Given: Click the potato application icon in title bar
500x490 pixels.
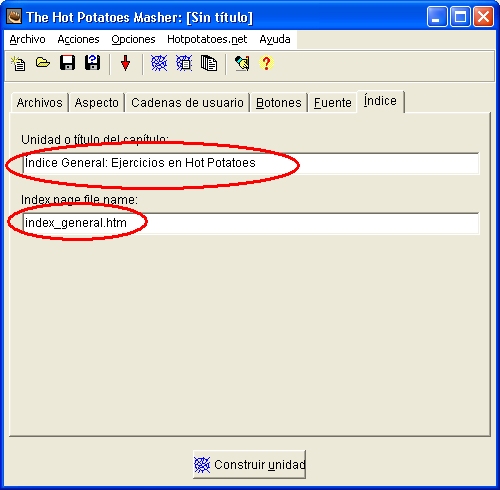Looking at the screenshot, I should pos(14,16).
